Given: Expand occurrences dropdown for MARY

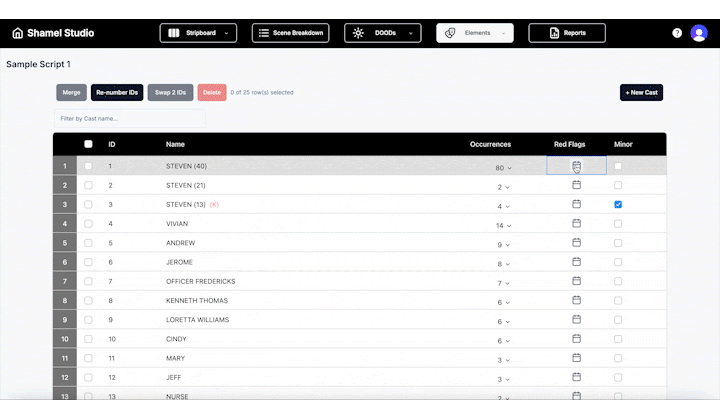Looking at the screenshot, I should pyautogui.click(x=504, y=360).
